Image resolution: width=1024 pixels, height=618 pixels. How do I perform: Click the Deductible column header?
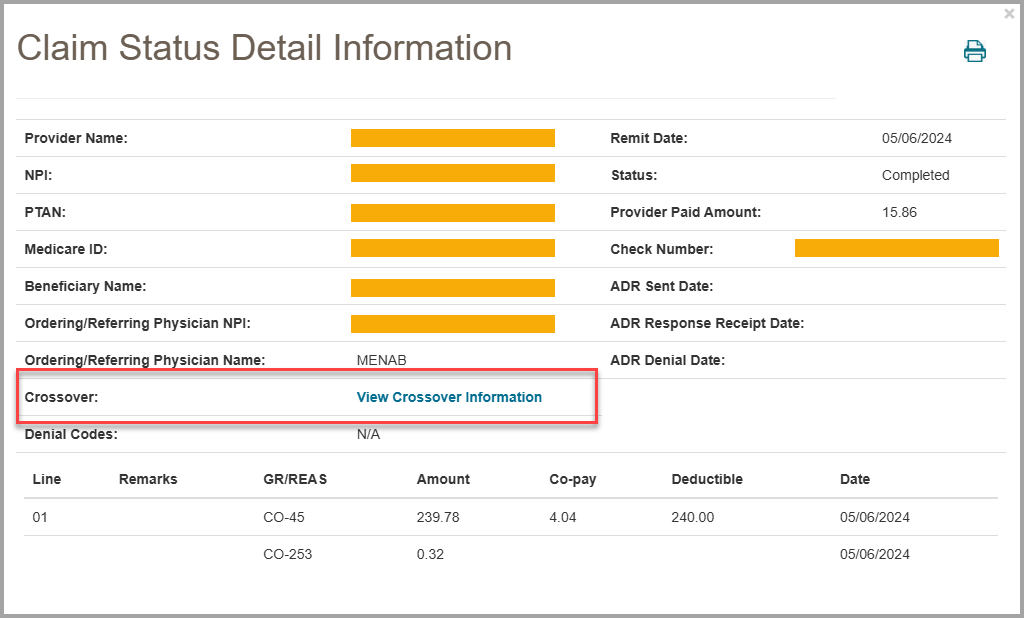coord(707,479)
